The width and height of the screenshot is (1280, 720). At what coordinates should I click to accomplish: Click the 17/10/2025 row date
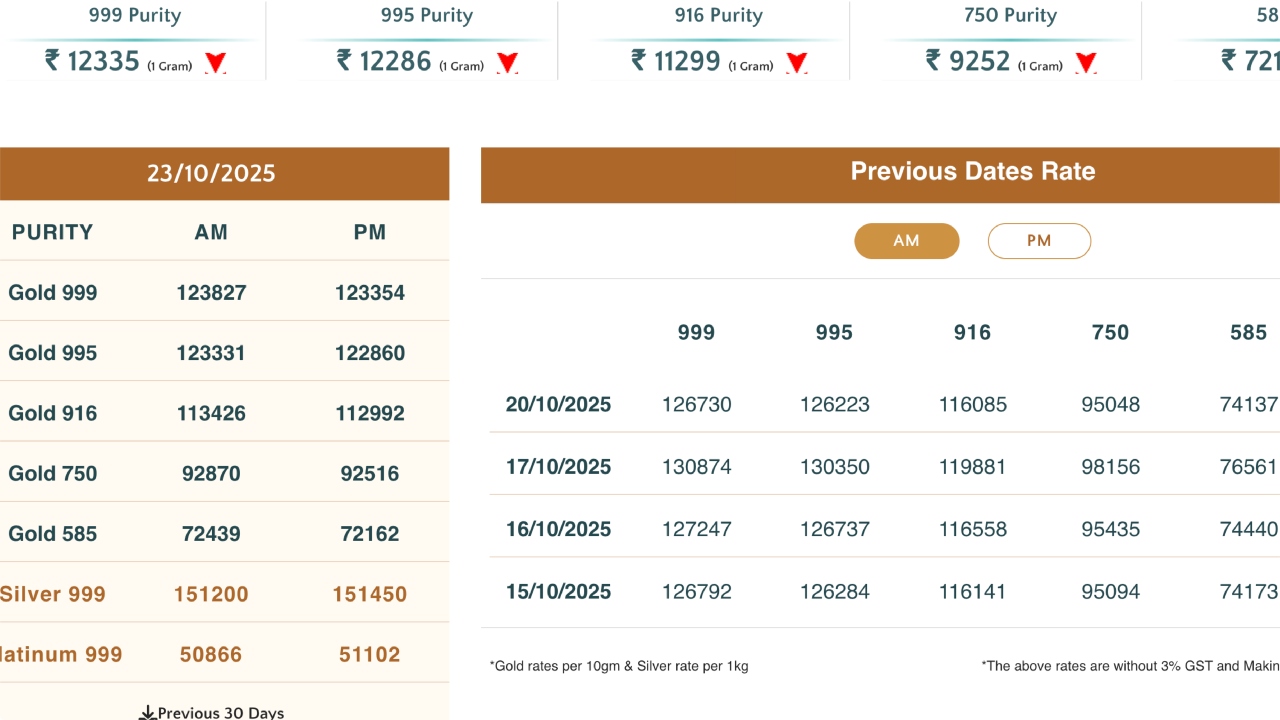pyautogui.click(x=558, y=467)
